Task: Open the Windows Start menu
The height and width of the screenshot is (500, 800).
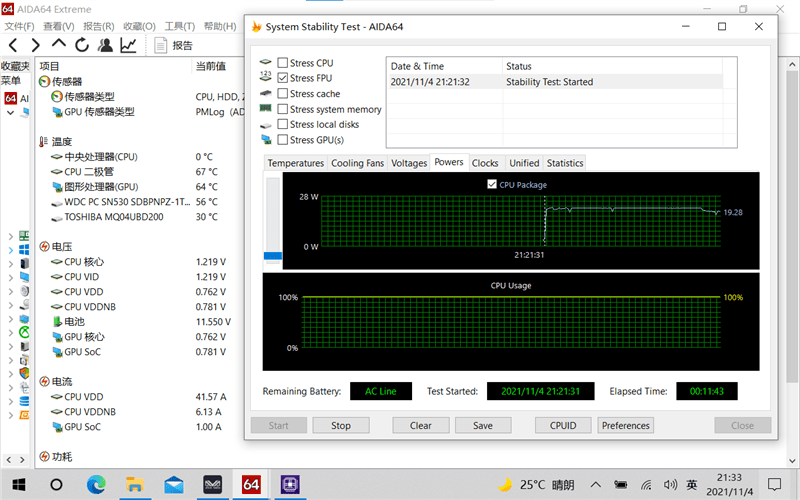Action: 19,484
